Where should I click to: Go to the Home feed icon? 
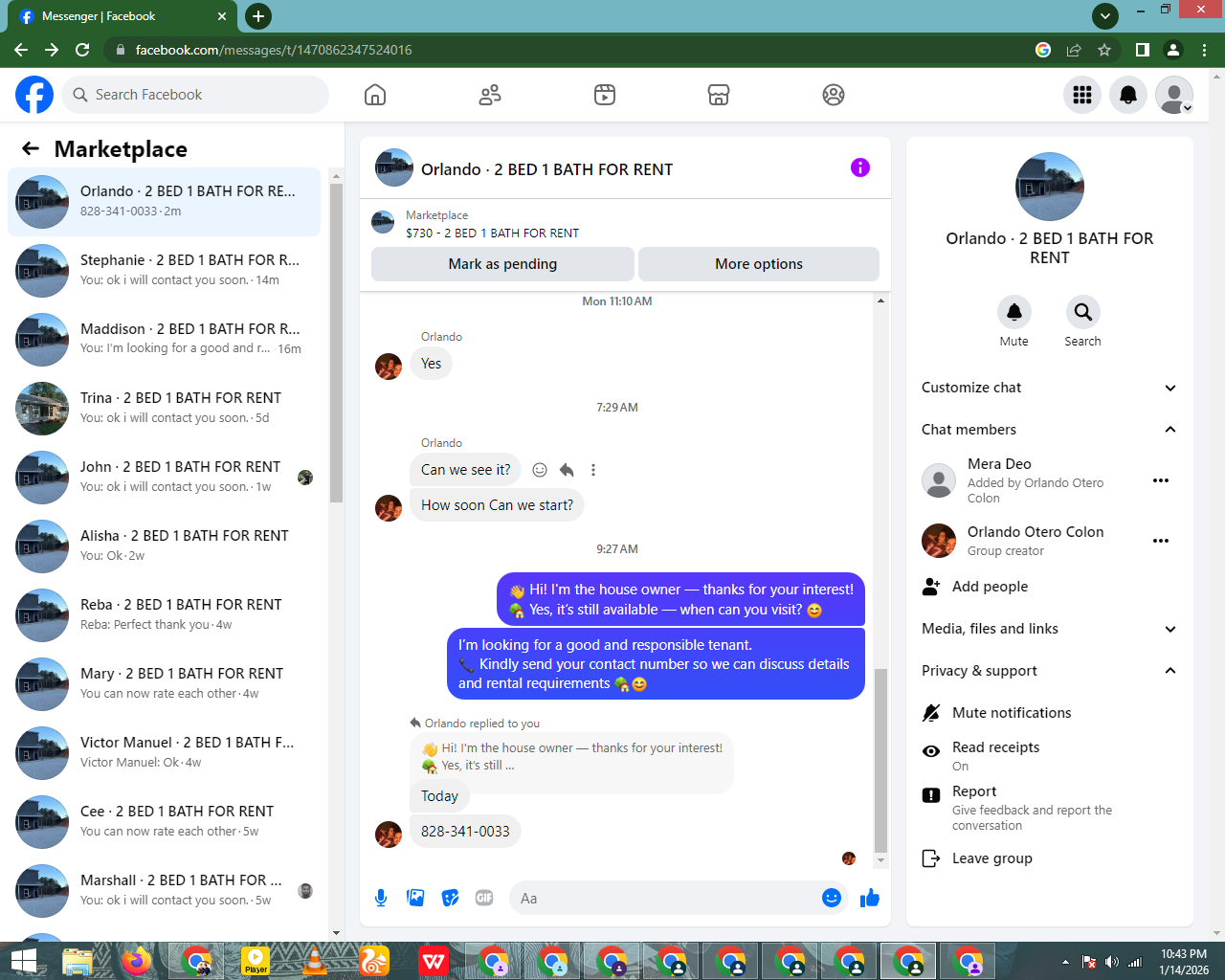click(375, 95)
